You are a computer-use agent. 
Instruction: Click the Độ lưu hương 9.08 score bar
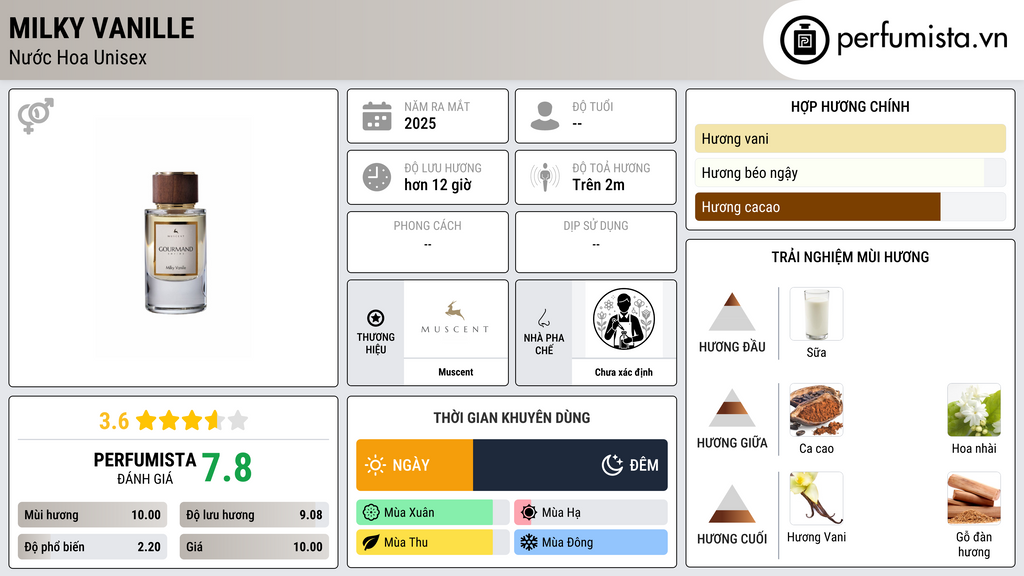254,515
